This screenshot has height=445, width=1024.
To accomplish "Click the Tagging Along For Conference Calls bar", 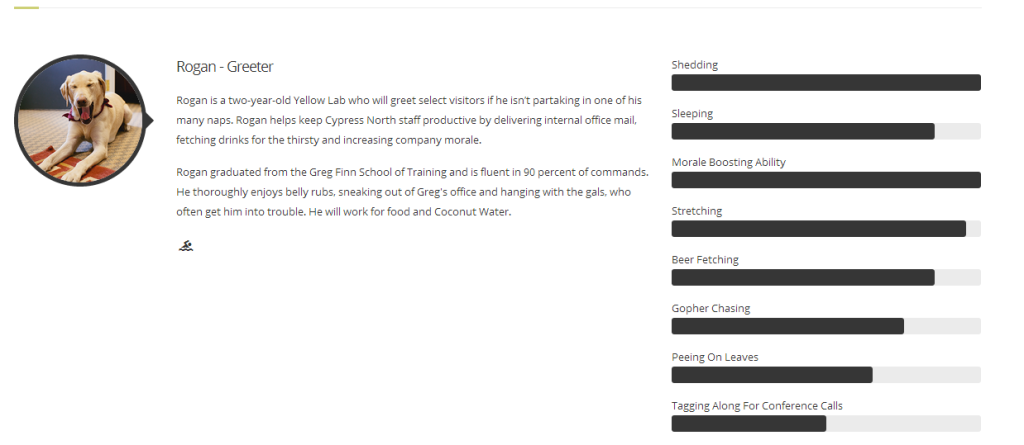I will pos(826,423).
